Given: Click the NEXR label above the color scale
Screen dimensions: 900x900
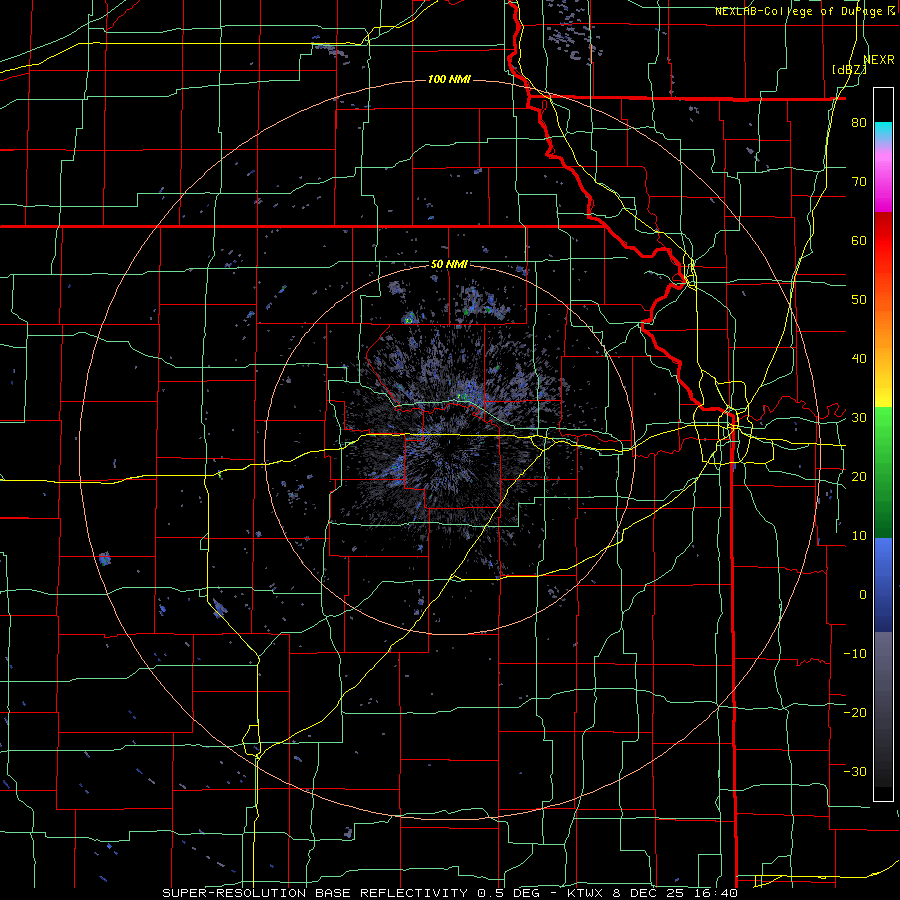Looking at the screenshot, I should (879, 60).
